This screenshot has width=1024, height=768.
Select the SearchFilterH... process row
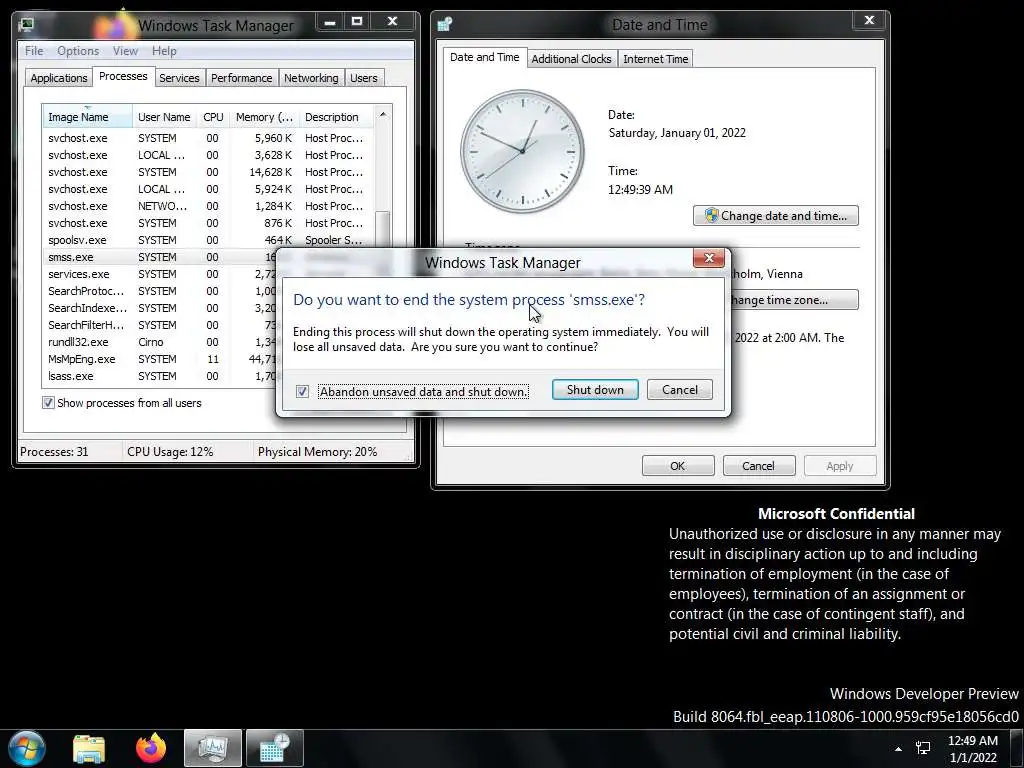160,325
